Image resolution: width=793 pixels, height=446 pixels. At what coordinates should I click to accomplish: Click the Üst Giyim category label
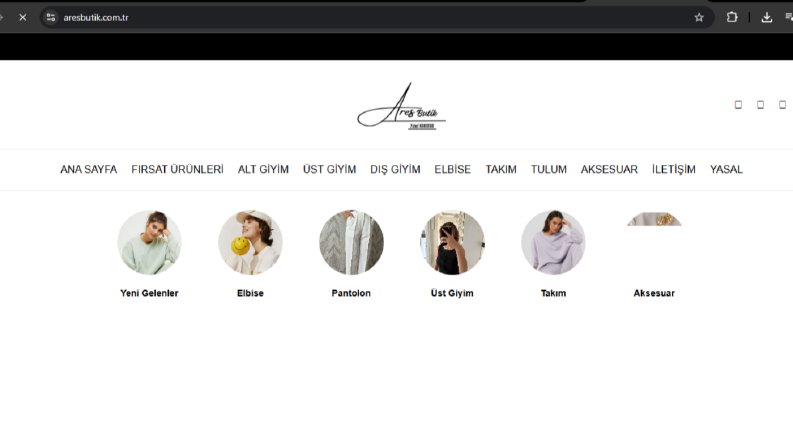[452, 293]
